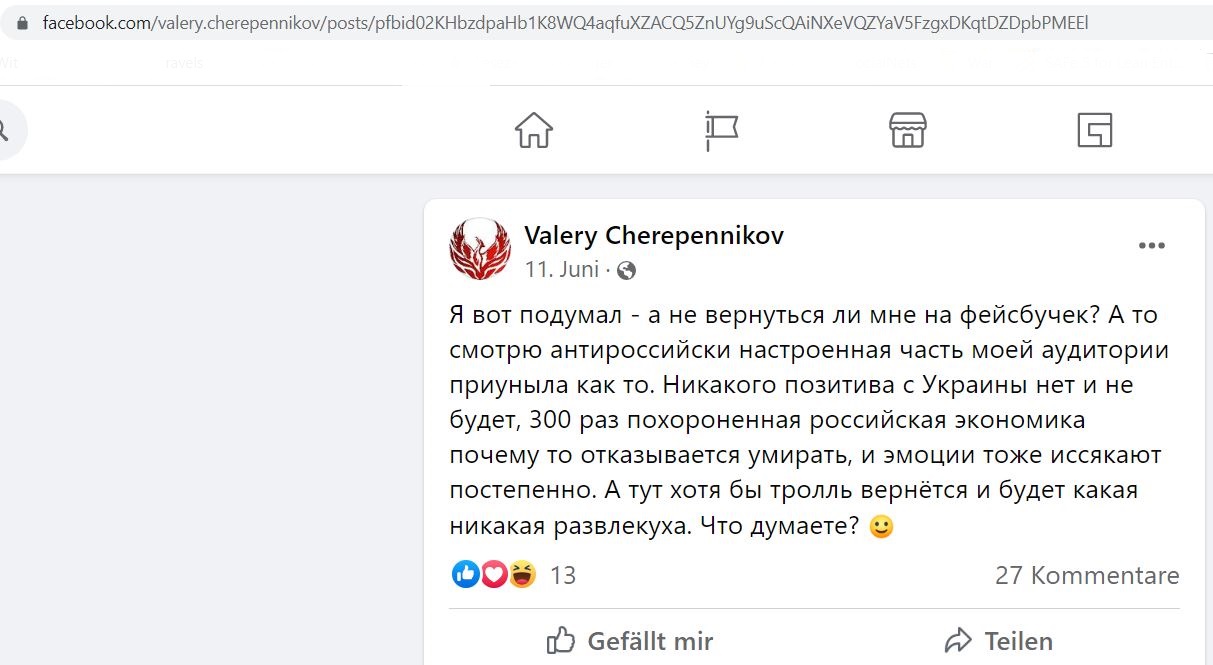Screen dimensions: 1213x665
Task: Open the Marketplace storefront icon
Action: [908, 130]
